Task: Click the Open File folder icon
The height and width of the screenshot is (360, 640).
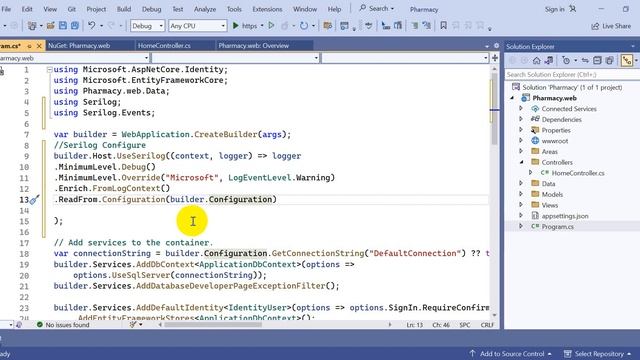Action: coord(51,26)
